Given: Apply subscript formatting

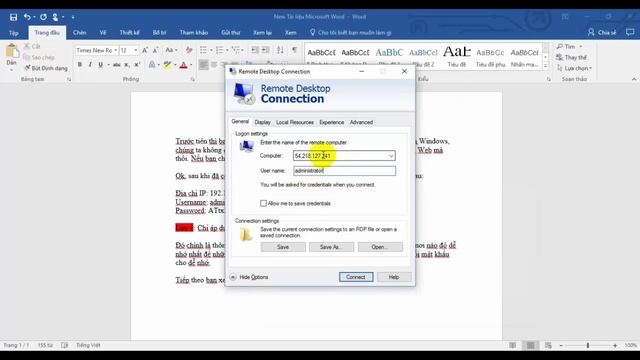Looking at the screenshot, I should 127,64.
